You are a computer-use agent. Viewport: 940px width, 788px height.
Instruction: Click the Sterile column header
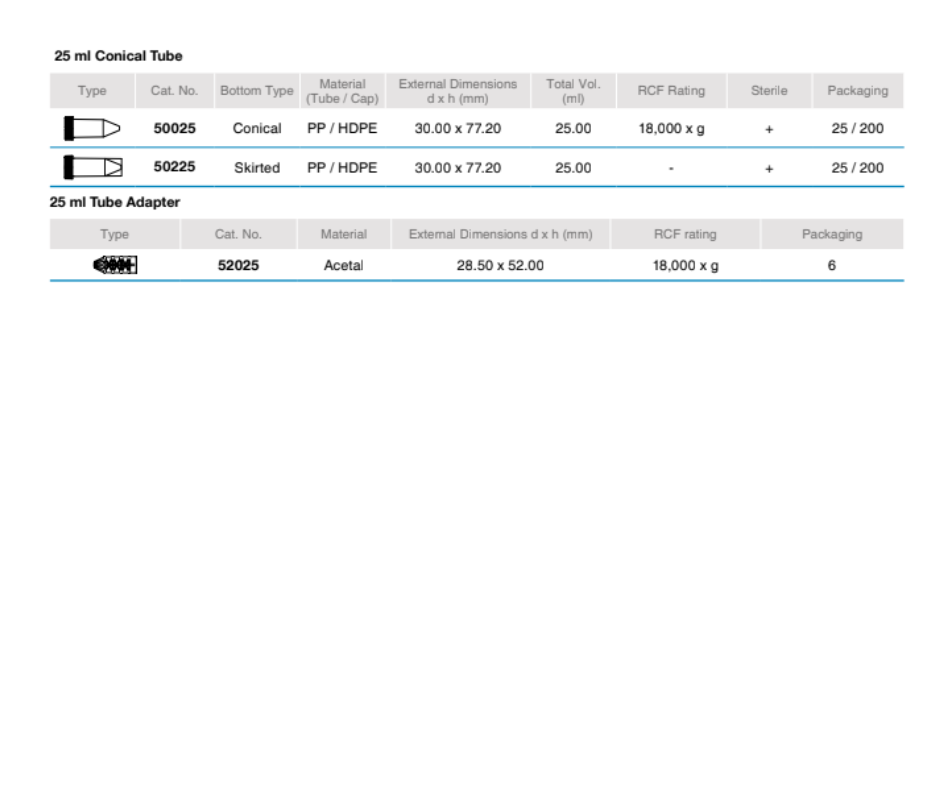click(x=769, y=91)
